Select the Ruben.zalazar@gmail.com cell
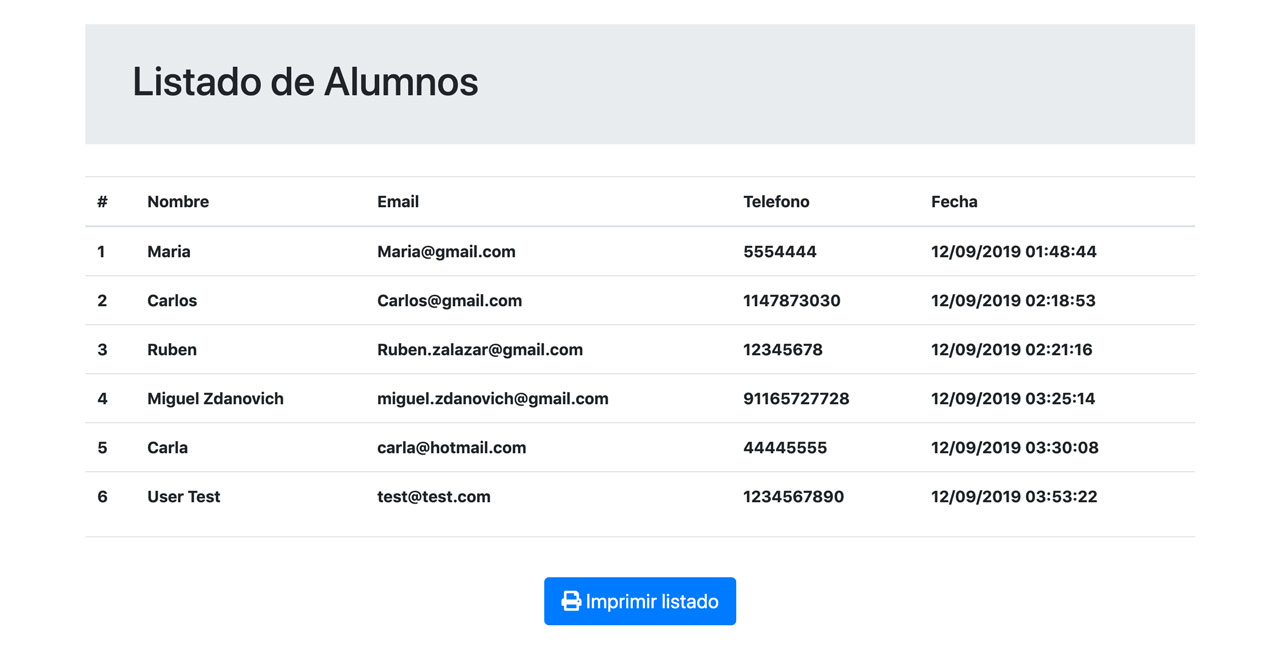The image size is (1280, 654). coord(480,350)
